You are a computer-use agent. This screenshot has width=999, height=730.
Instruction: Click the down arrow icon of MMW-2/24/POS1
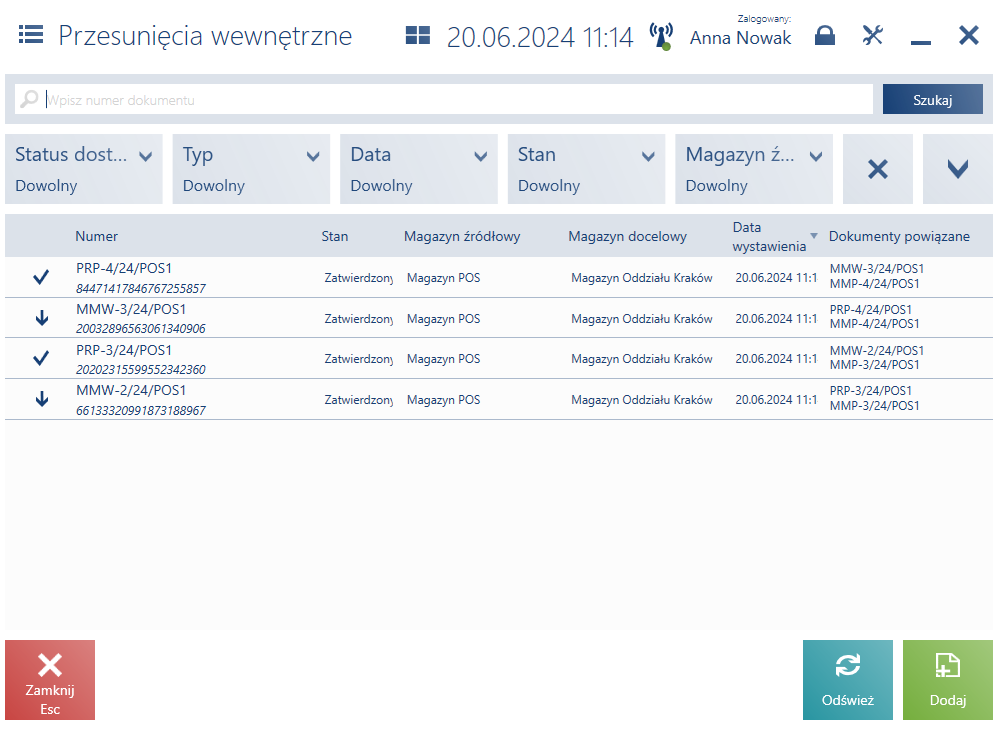41,399
